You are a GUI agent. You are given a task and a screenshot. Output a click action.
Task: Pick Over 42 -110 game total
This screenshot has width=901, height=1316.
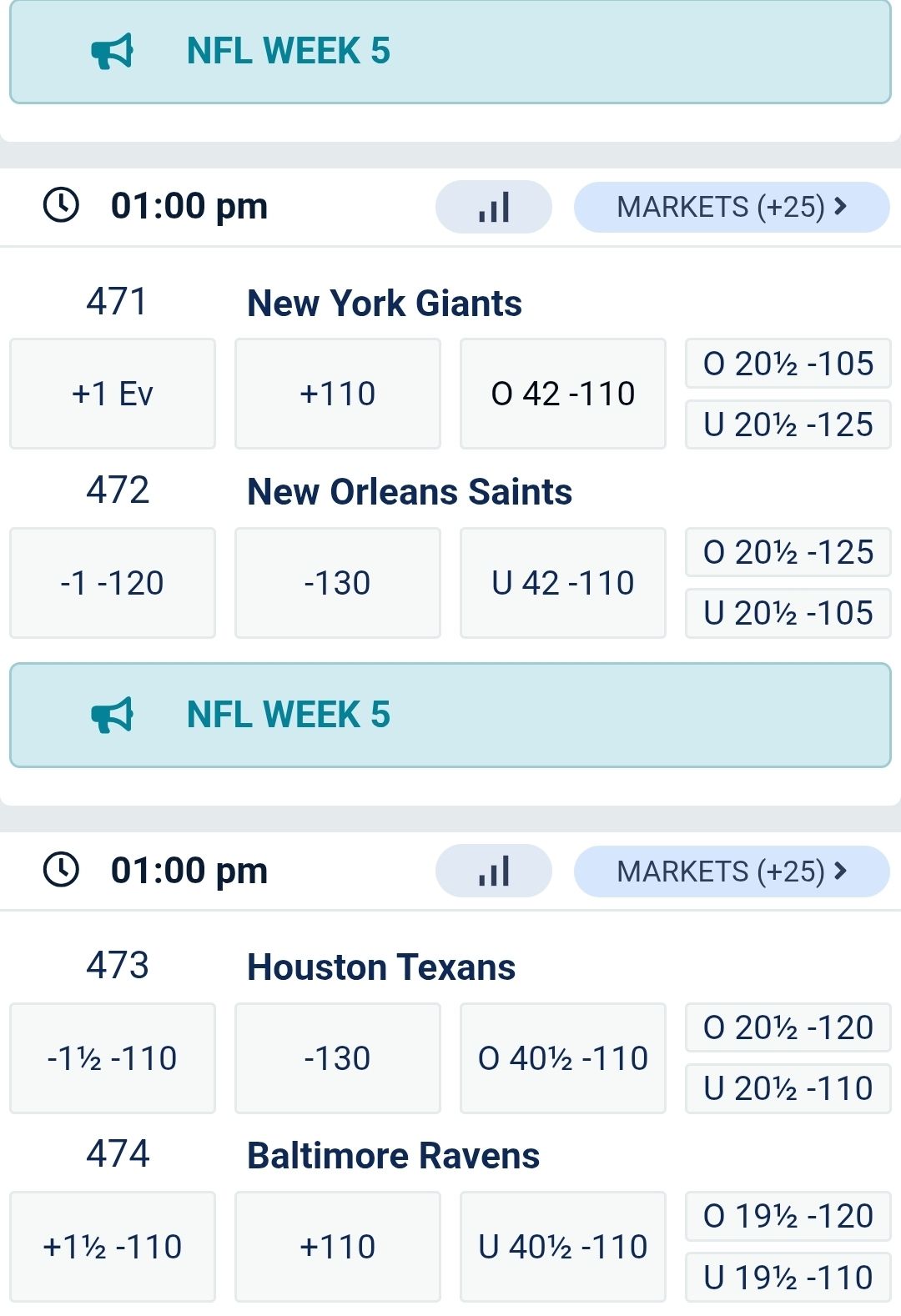[562, 394]
